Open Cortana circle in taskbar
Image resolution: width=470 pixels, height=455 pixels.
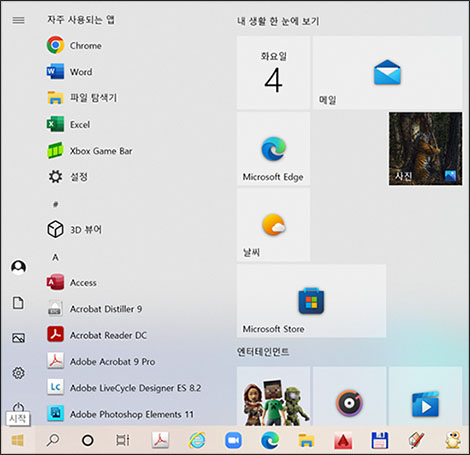click(88, 440)
